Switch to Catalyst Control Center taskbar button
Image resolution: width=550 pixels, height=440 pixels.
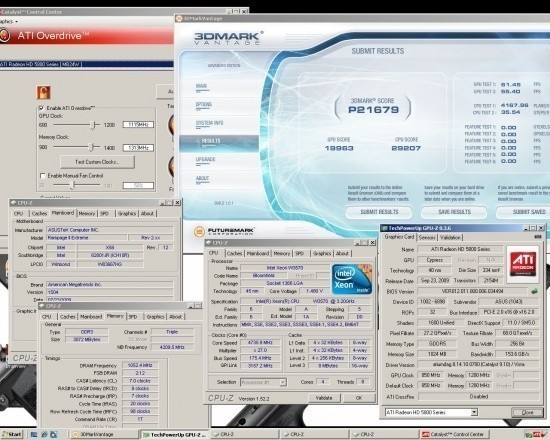click(454, 434)
